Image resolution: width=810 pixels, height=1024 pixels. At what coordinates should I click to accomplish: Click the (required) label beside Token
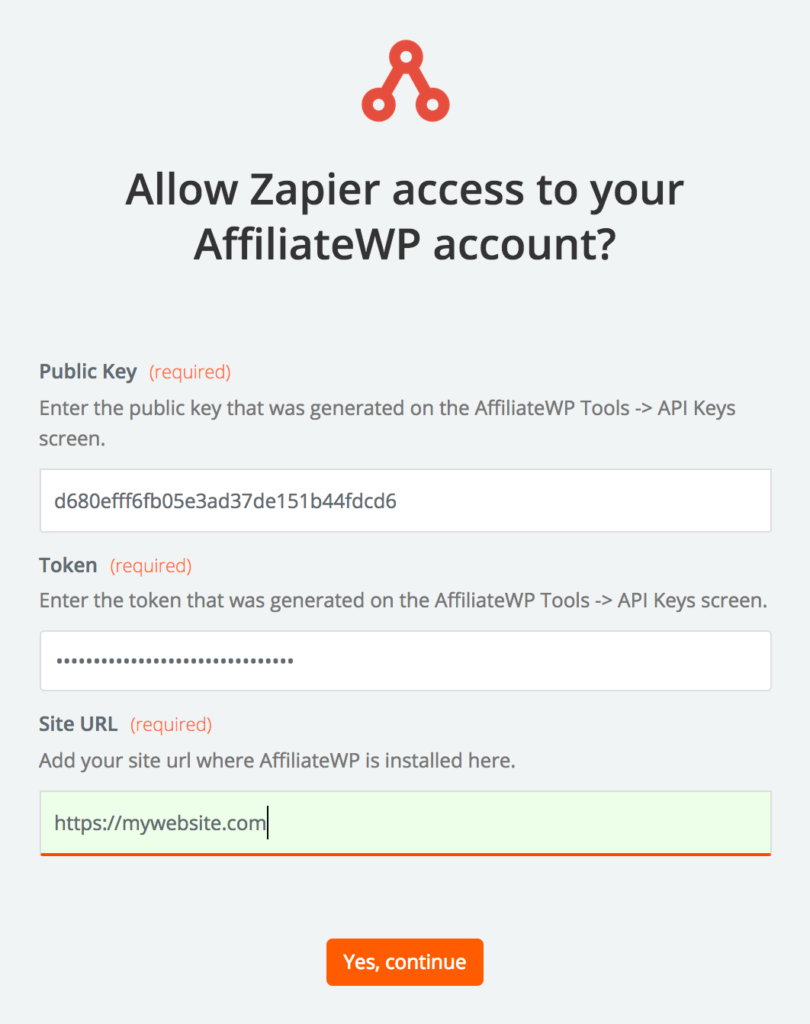(x=150, y=565)
